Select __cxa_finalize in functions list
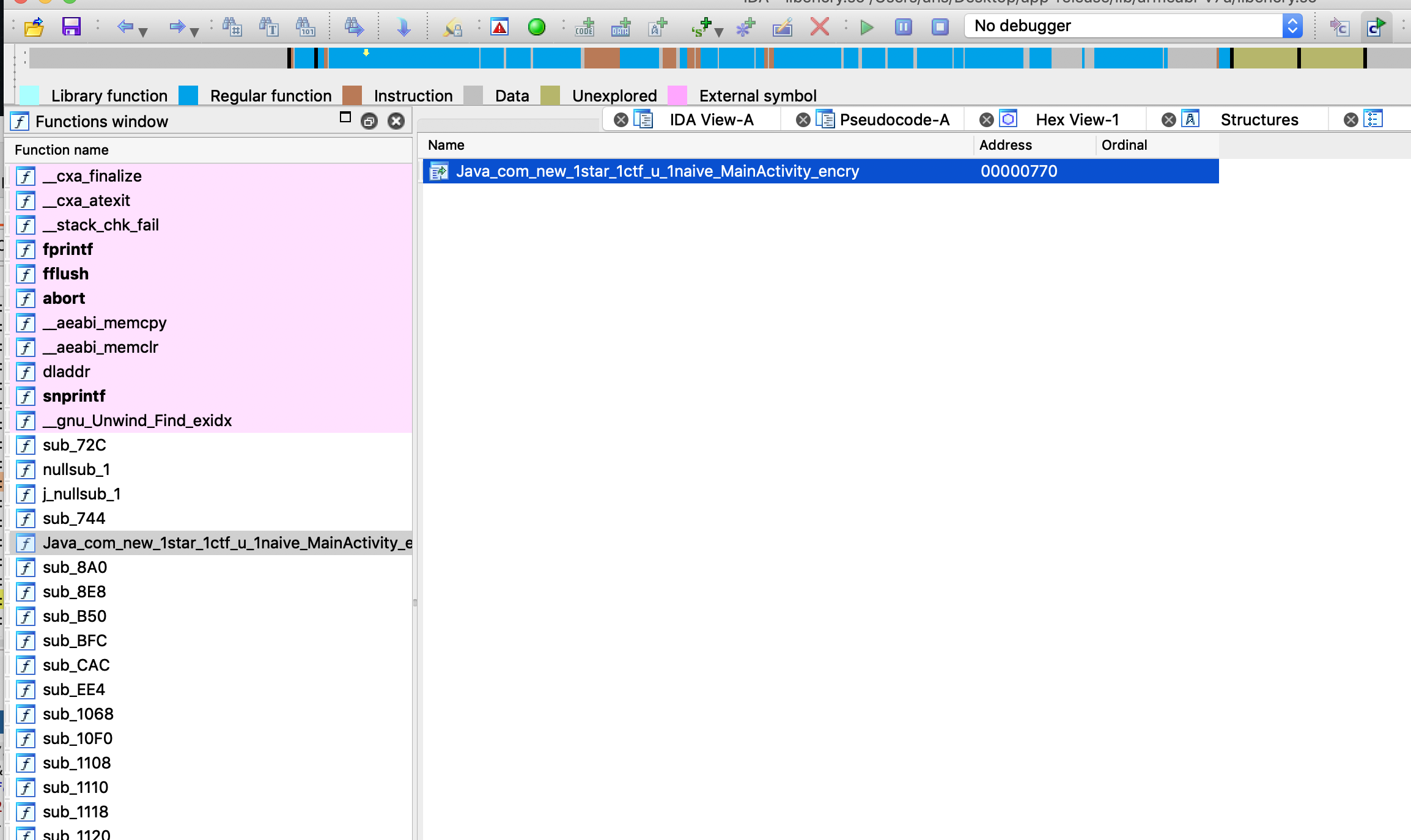The image size is (1411, 840). 209,176
